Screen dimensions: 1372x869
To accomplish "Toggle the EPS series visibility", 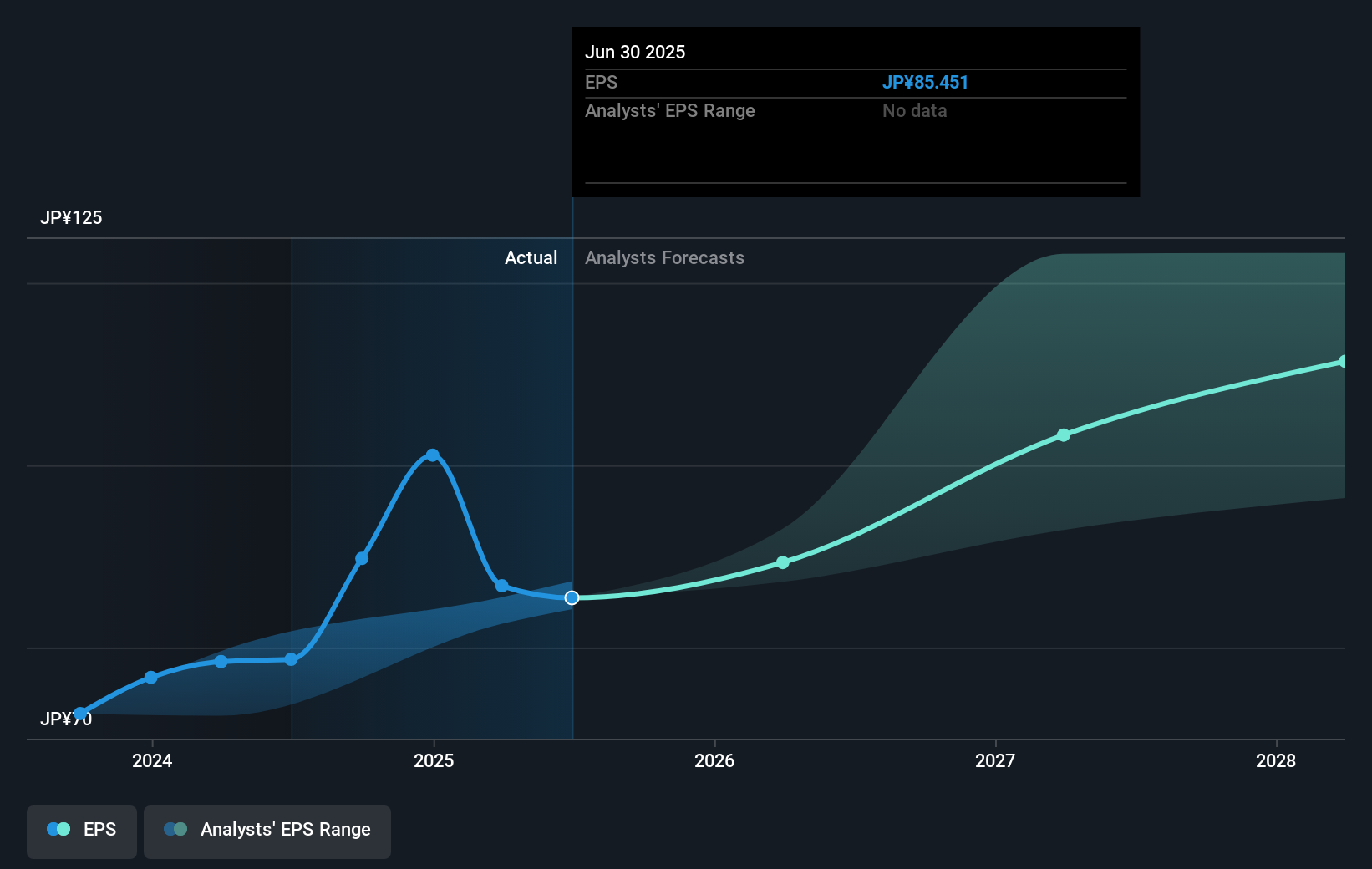I will 81,831.
